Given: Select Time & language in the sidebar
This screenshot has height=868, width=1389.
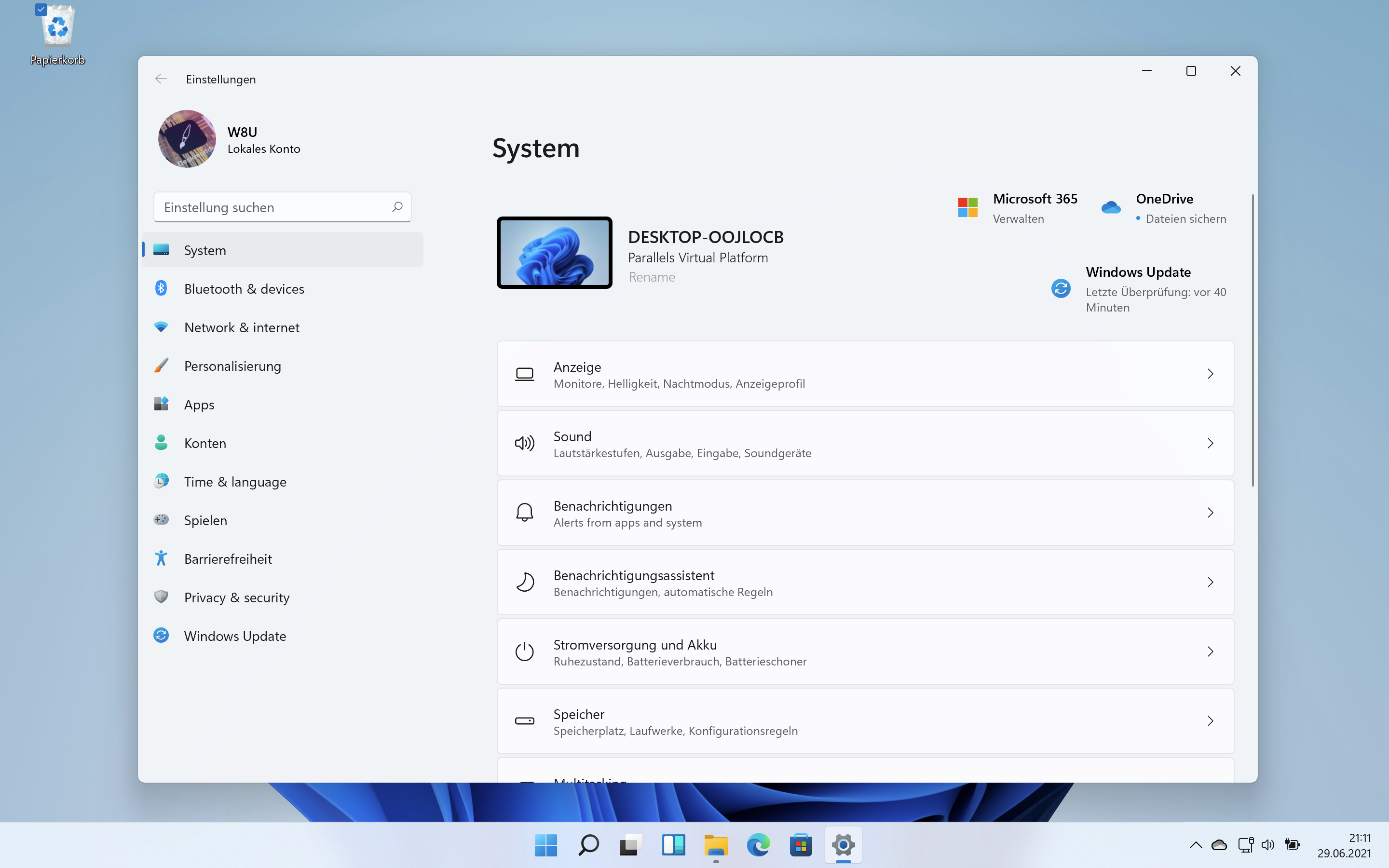Looking at the screenshot, I should point(235,482).
